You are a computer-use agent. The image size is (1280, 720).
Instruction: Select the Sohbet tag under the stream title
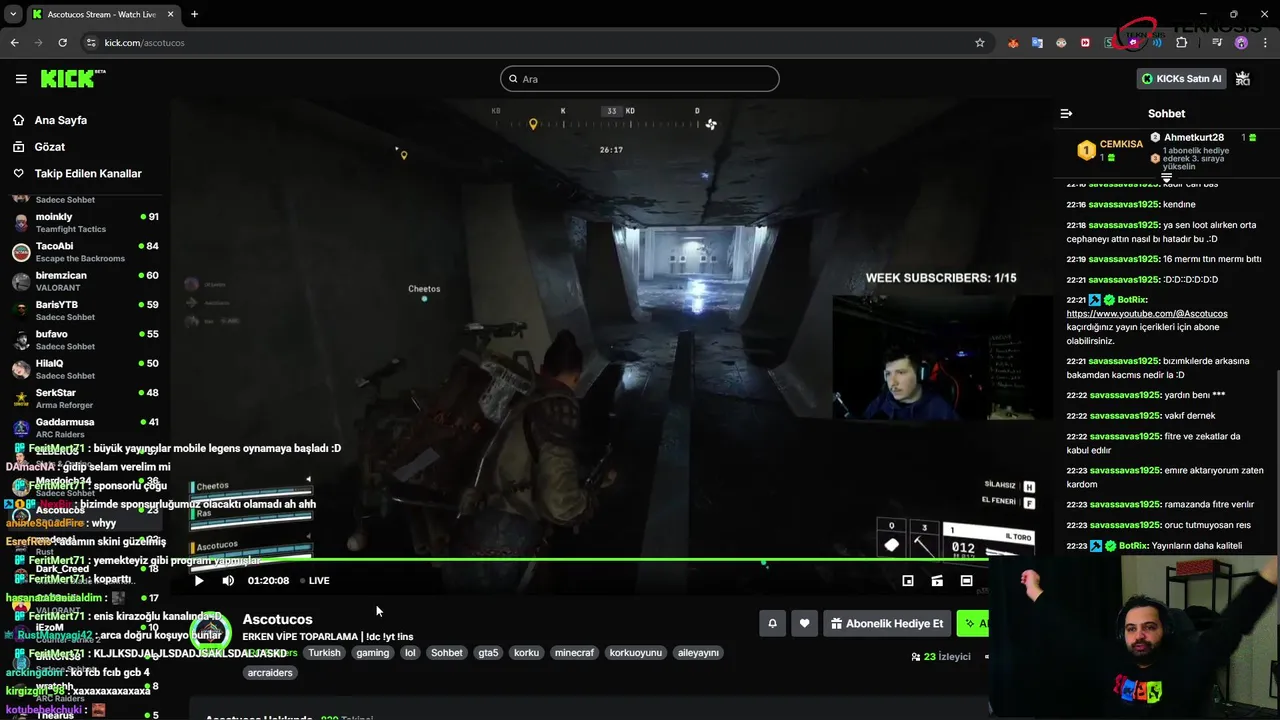click(x=447, y=653)
